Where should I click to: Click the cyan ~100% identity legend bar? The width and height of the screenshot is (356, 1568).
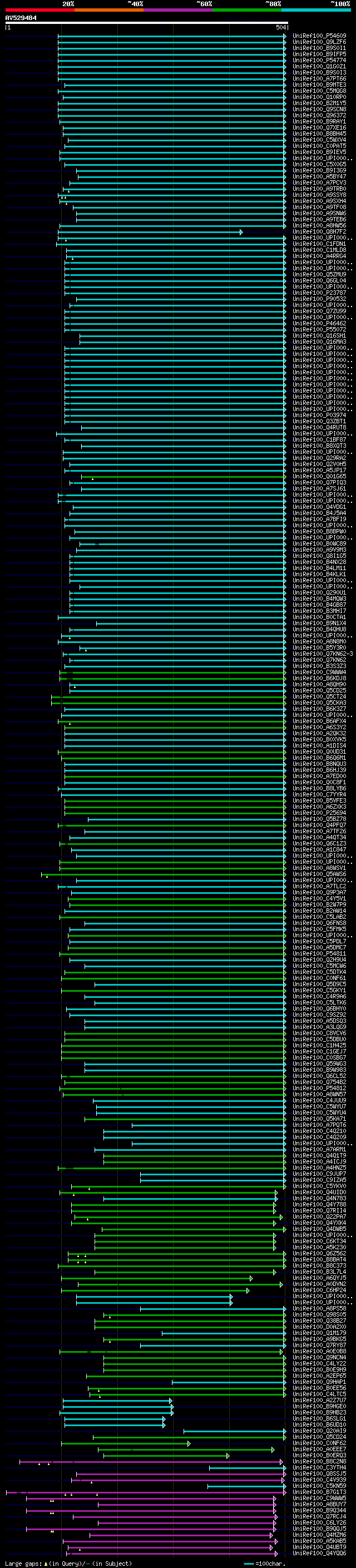pyautogui.click(x=316, y=10)
